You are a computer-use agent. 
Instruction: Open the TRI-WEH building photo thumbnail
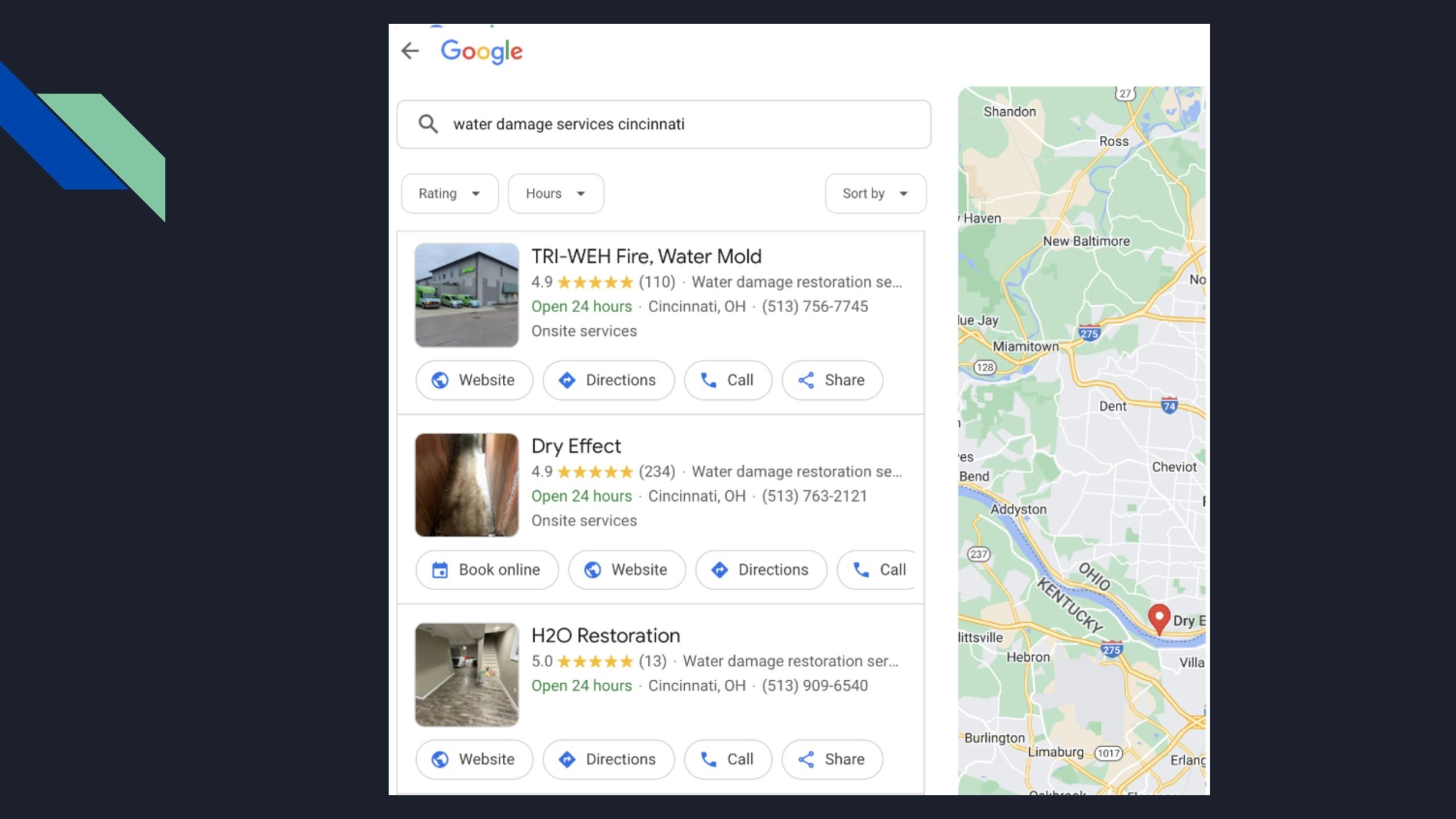click(466, 295)
